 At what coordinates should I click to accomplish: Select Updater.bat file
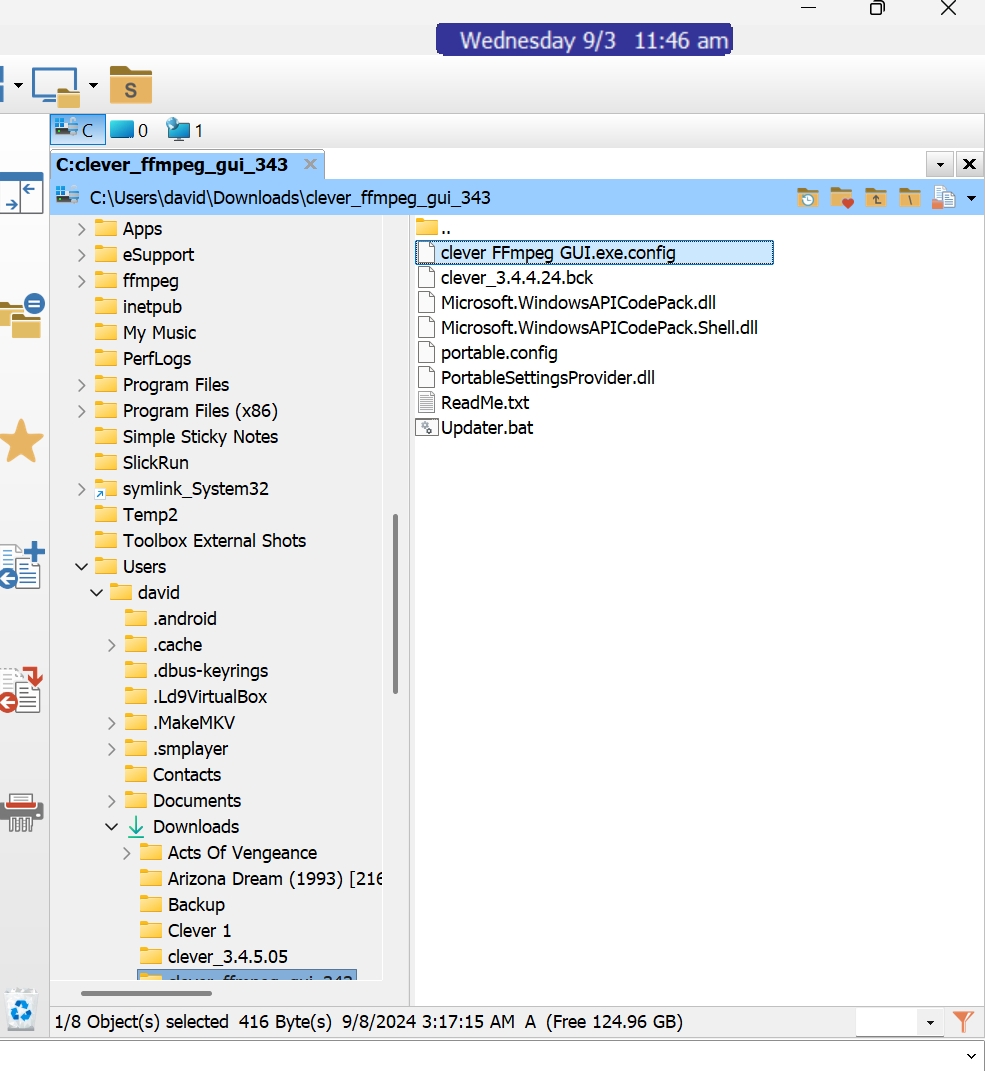pyautogui.click(x=475, y=428)
